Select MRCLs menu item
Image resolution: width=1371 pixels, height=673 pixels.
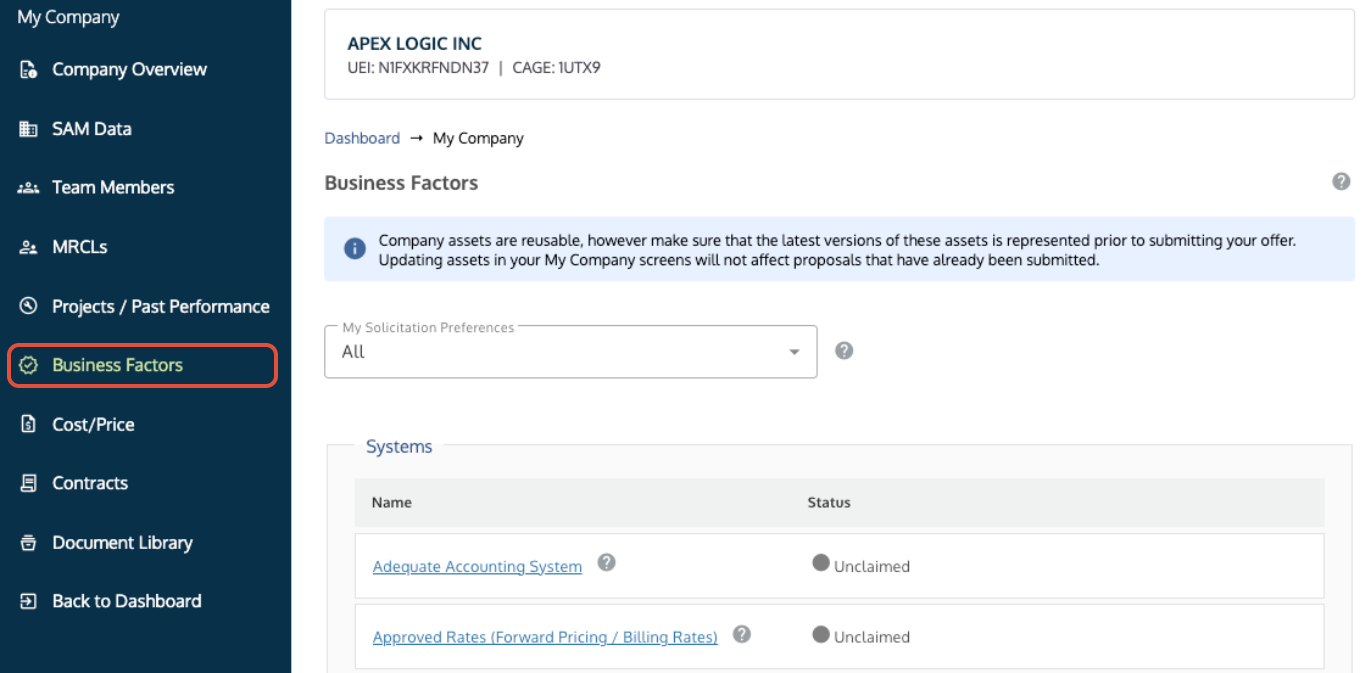[x=80, y=247]
